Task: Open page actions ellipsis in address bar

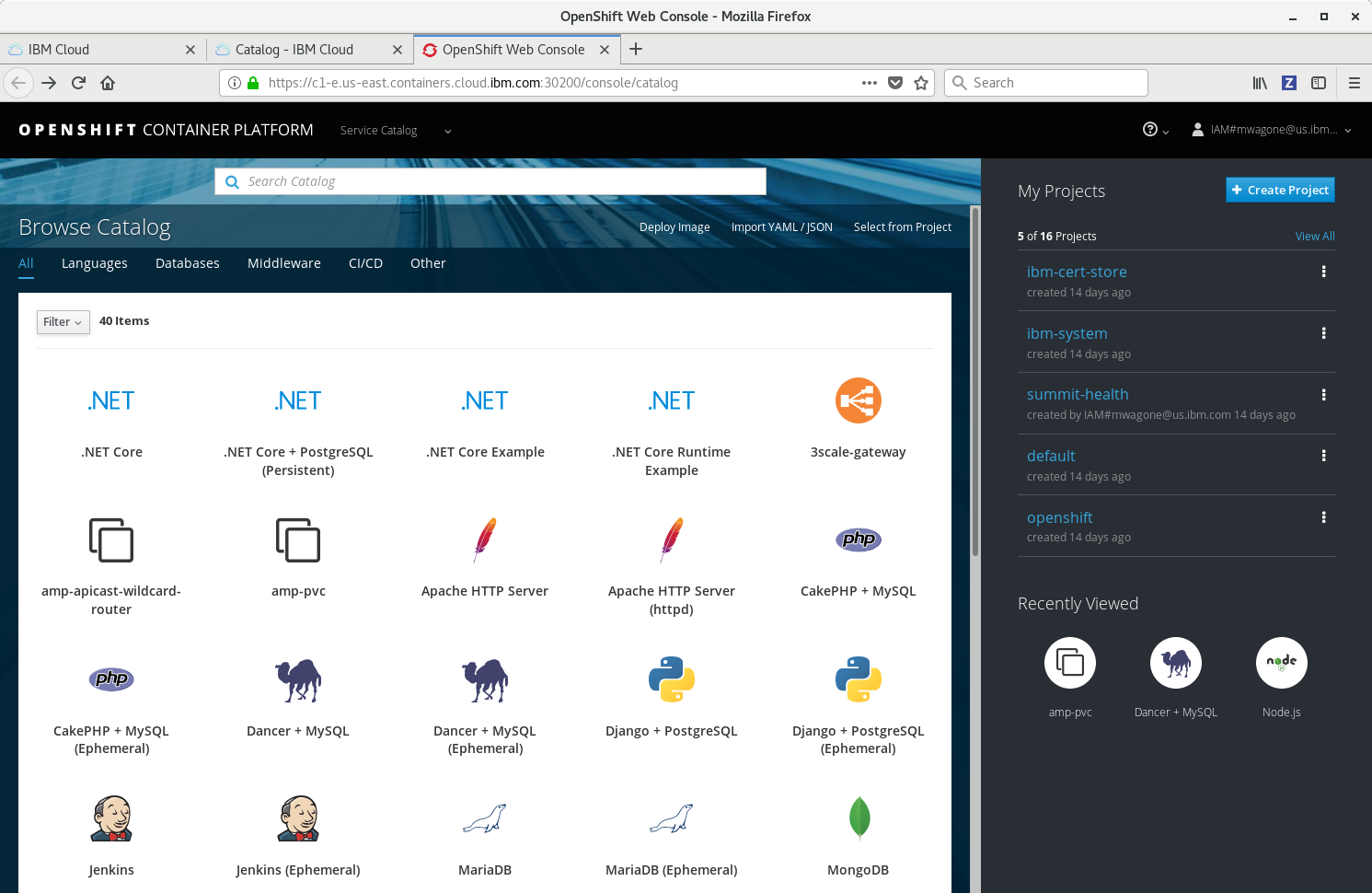Action: 870,83
